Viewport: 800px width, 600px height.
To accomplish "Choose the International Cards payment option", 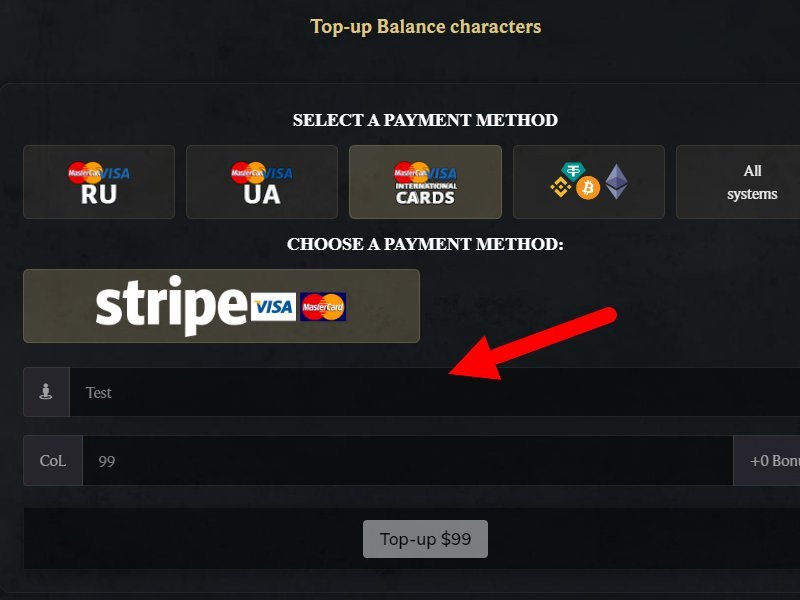I will 425,182.
